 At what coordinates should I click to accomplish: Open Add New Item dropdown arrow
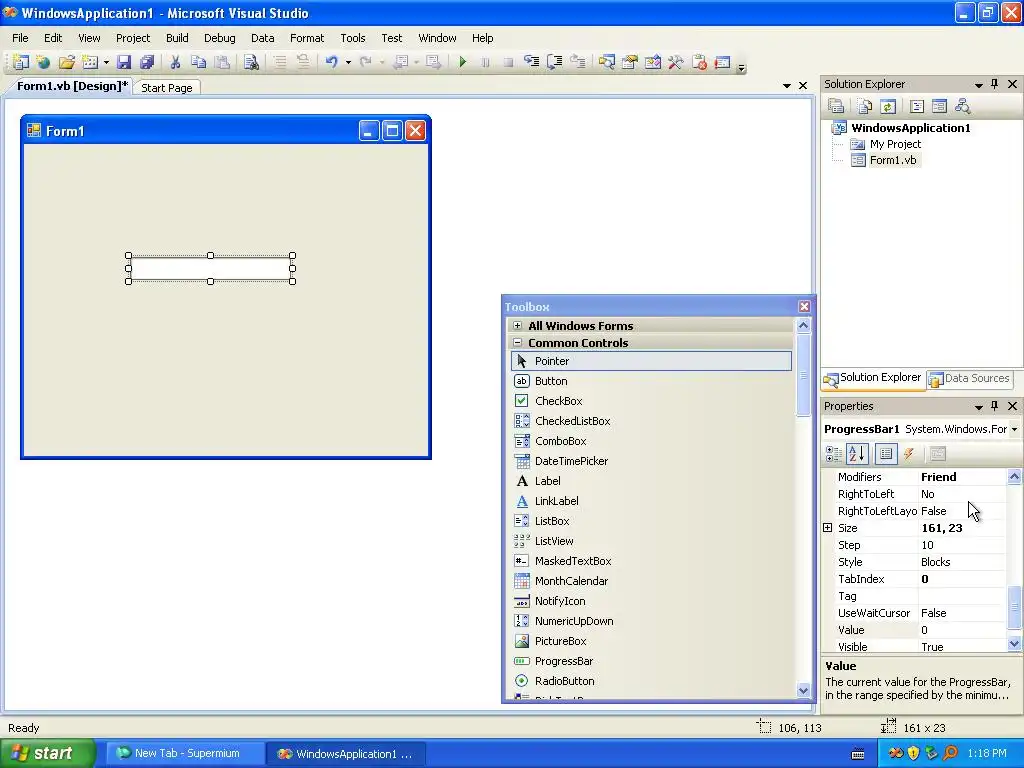[x=106, y=63]
